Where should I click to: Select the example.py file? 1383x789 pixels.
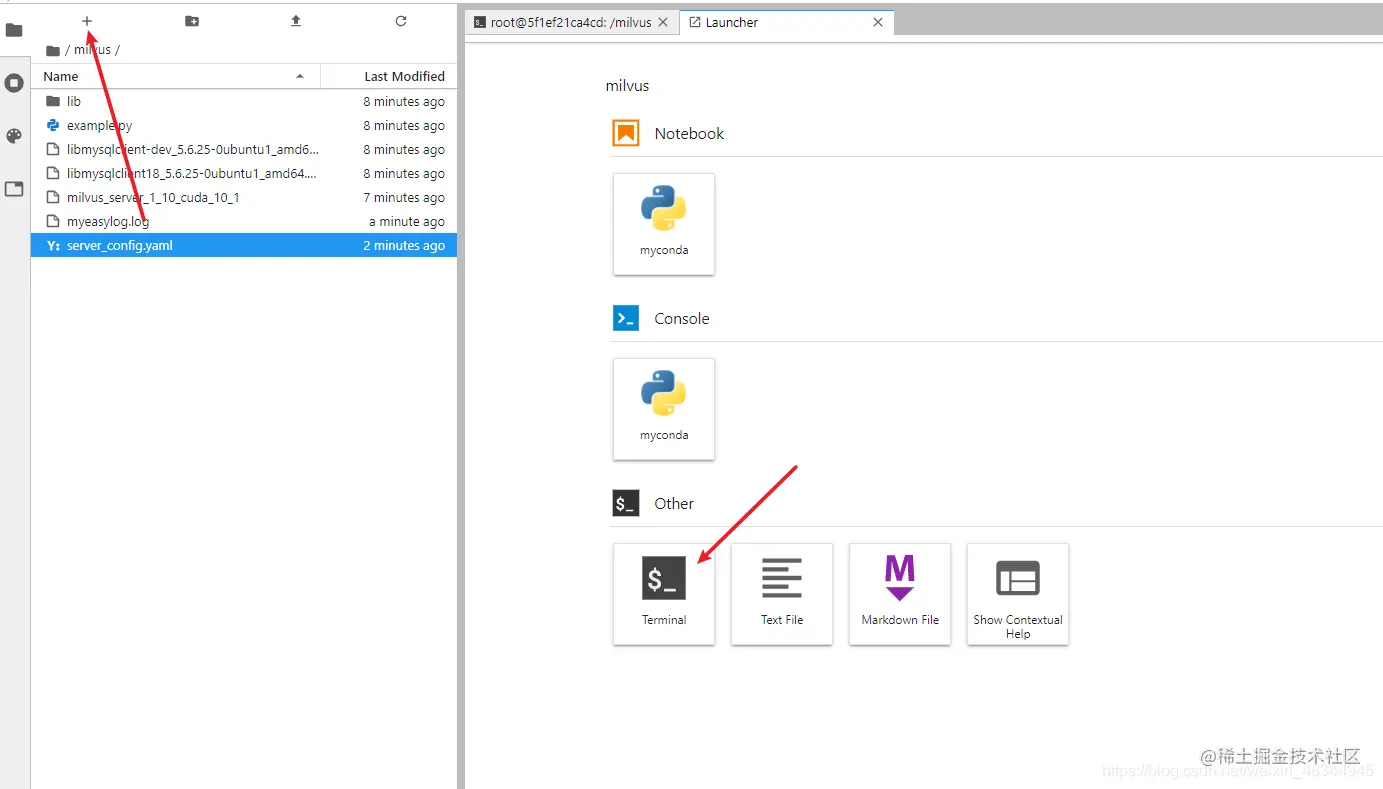click(244, 125)
